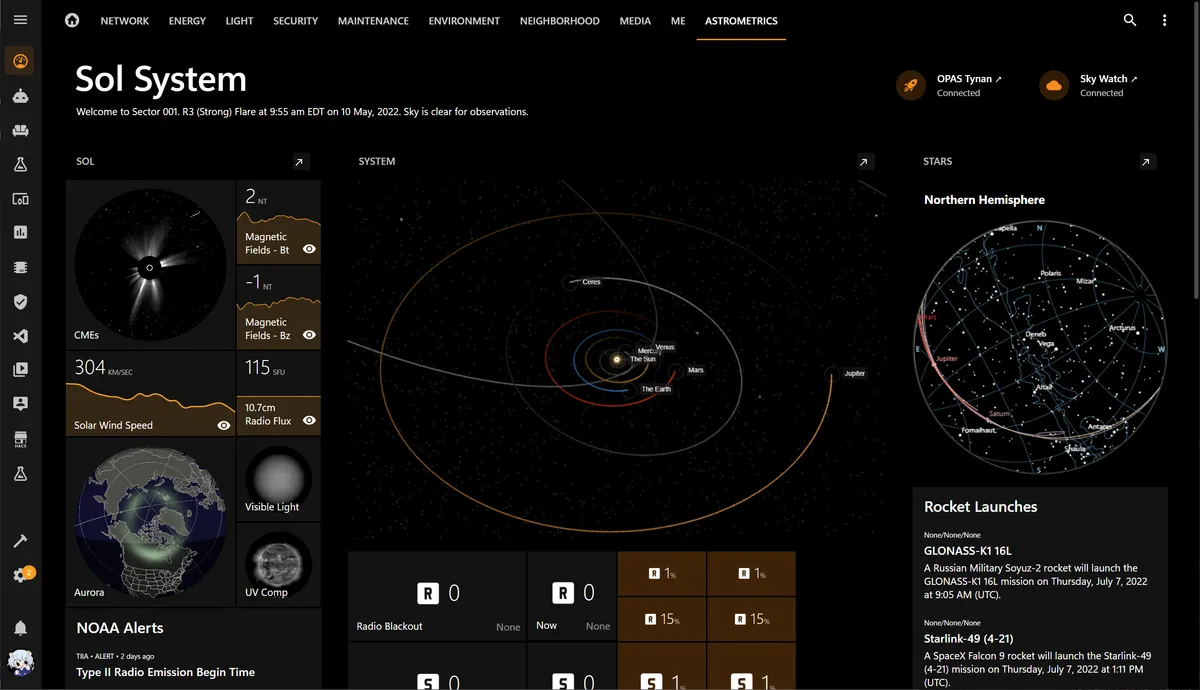
Task: Open the notifications bell
Action: tap(20, 628)
